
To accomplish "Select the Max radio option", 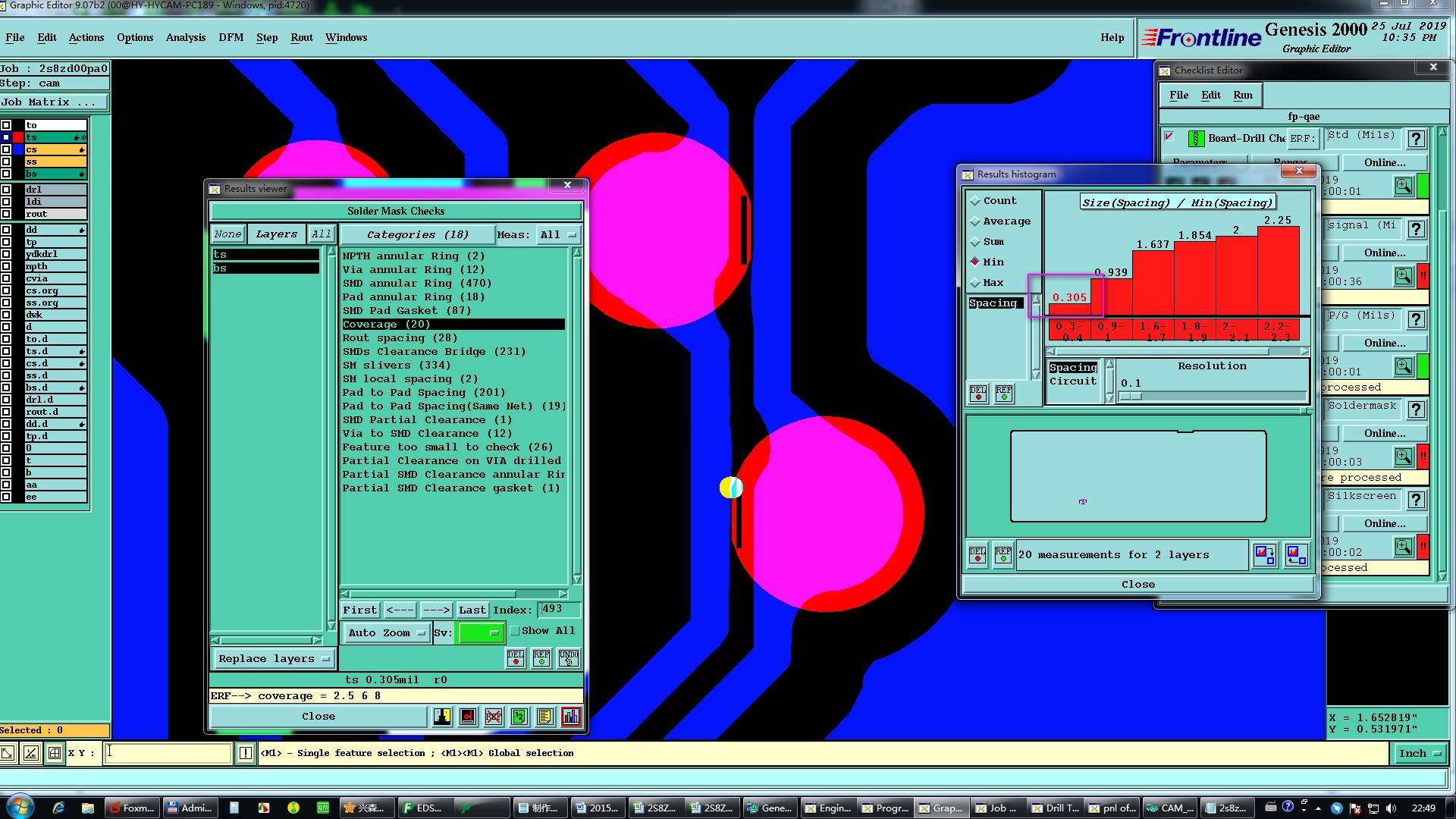I will pos(975,283).
